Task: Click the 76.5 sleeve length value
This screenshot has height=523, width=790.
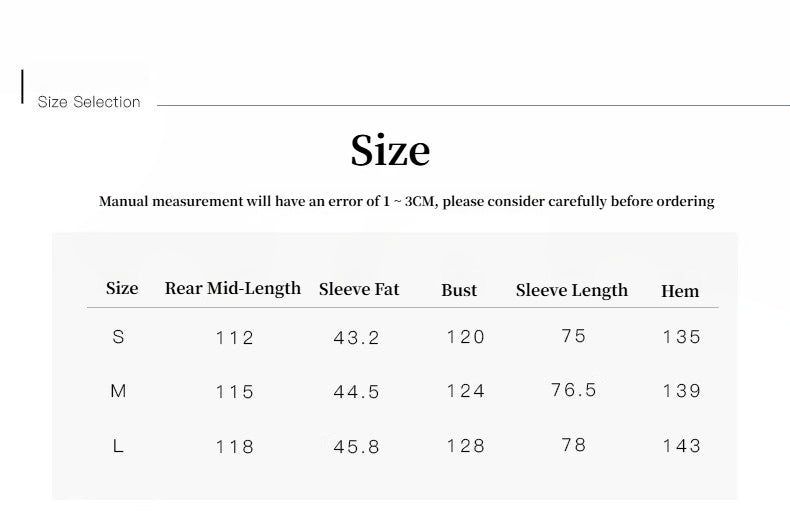Action: click(x=574, y=390)
